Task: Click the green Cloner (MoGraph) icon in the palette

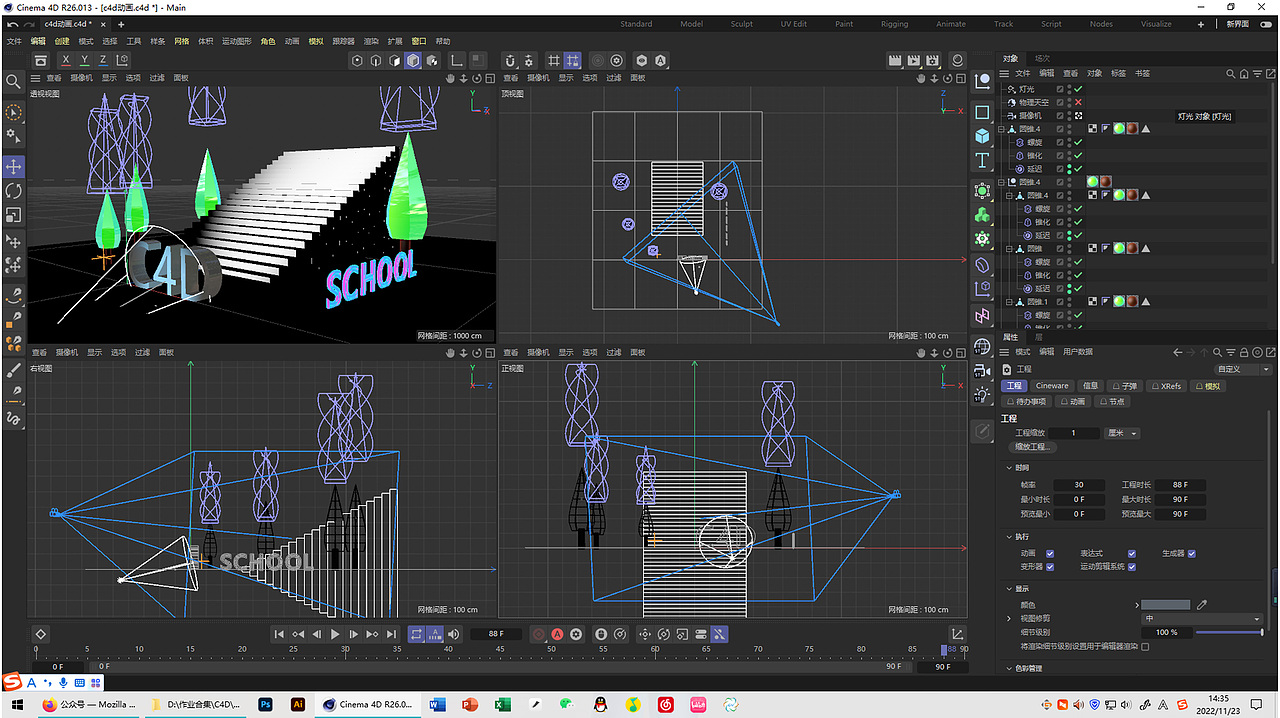Action: [982, 214]
